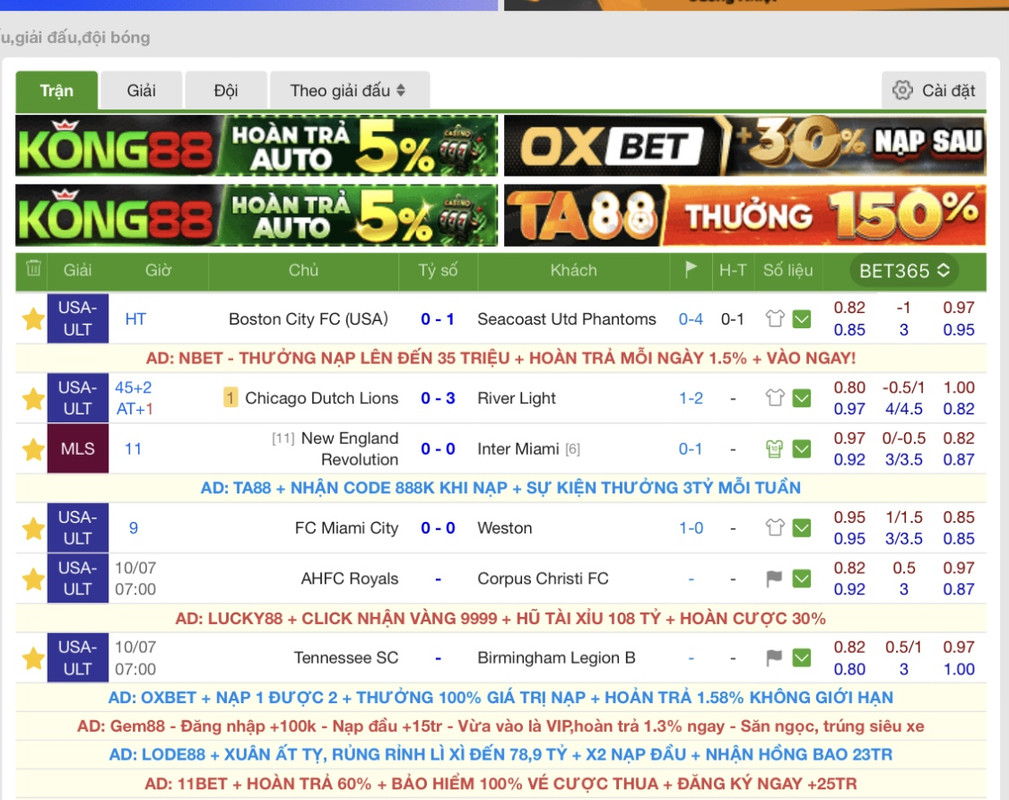Open green lineup shirt icon for Inter Miami row
The image size is (1009, 800).
[x=775, y=449]
